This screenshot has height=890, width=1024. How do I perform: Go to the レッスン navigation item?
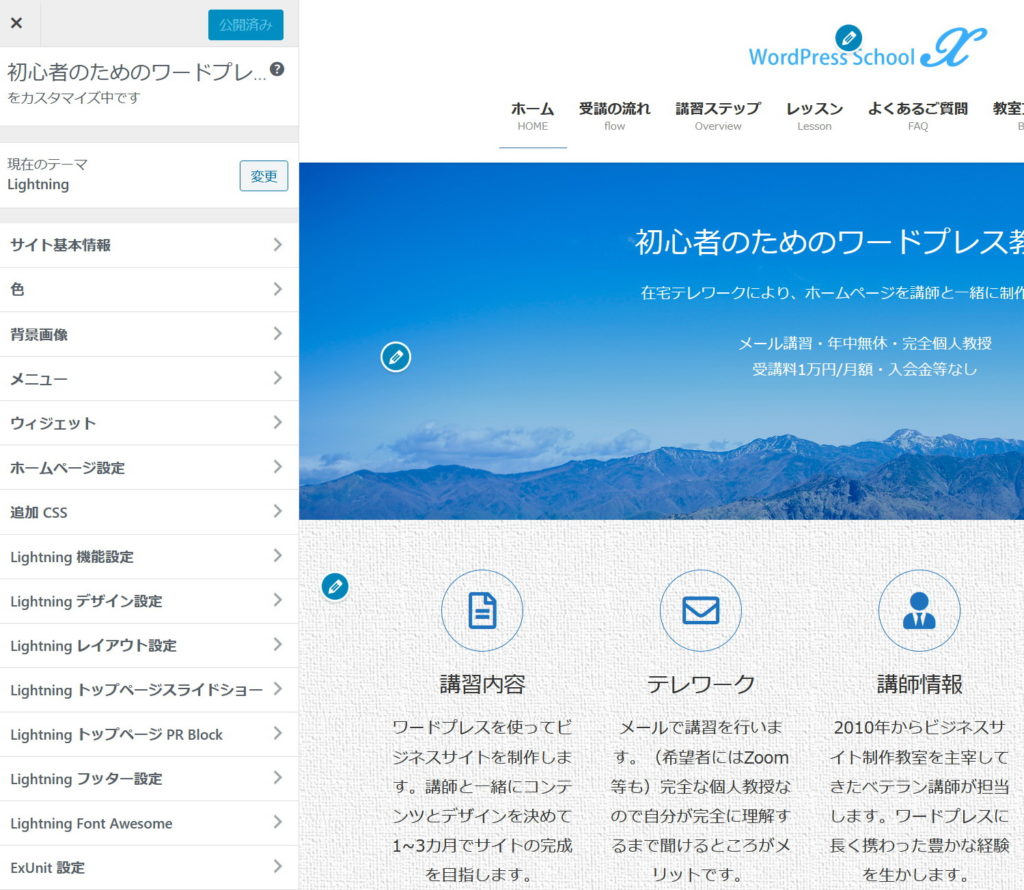(814, 116)
